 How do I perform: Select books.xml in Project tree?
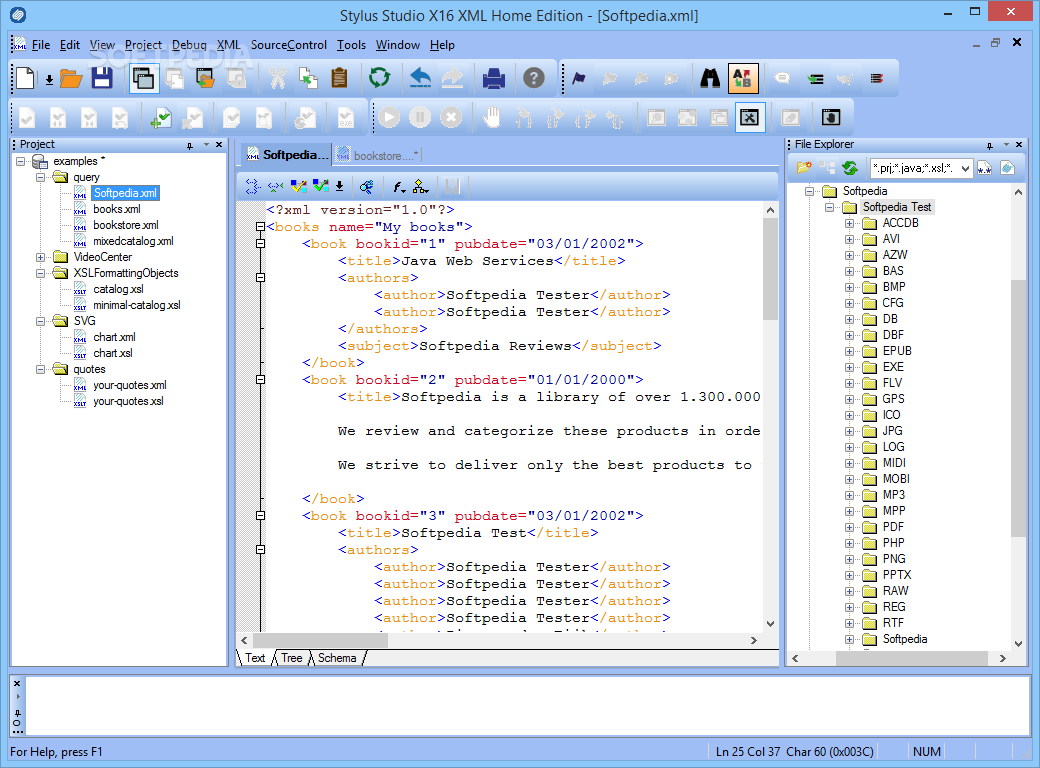[117, 210]
